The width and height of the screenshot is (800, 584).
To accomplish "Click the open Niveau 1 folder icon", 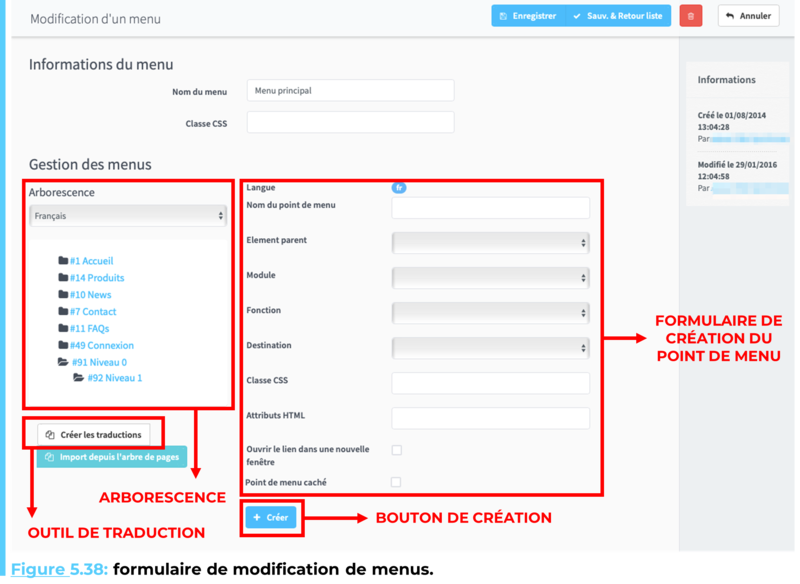I will click(x=79, y=378).
